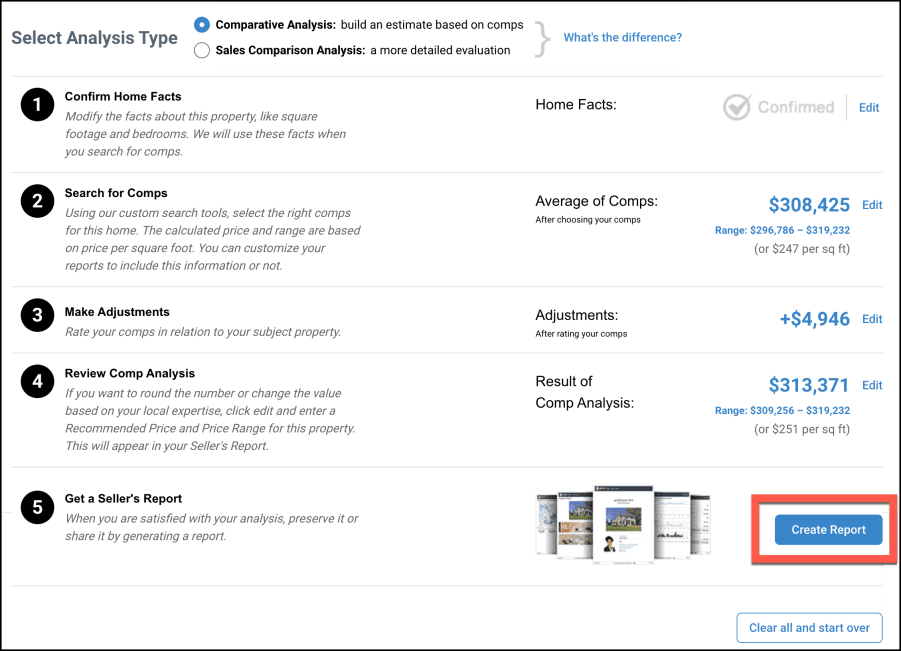Image resolution: width=901 pixels, height=651 pixels.
Task: Click the Create Report button
Action: click(828, 530)
